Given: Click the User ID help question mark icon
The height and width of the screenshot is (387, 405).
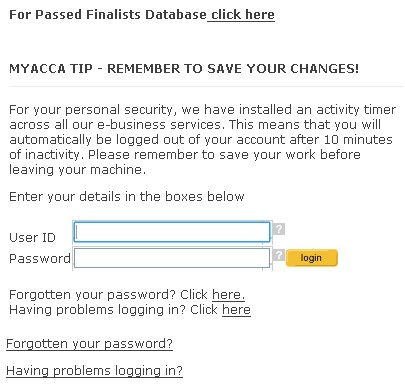Looking at the screenshot, I should 279,229.
